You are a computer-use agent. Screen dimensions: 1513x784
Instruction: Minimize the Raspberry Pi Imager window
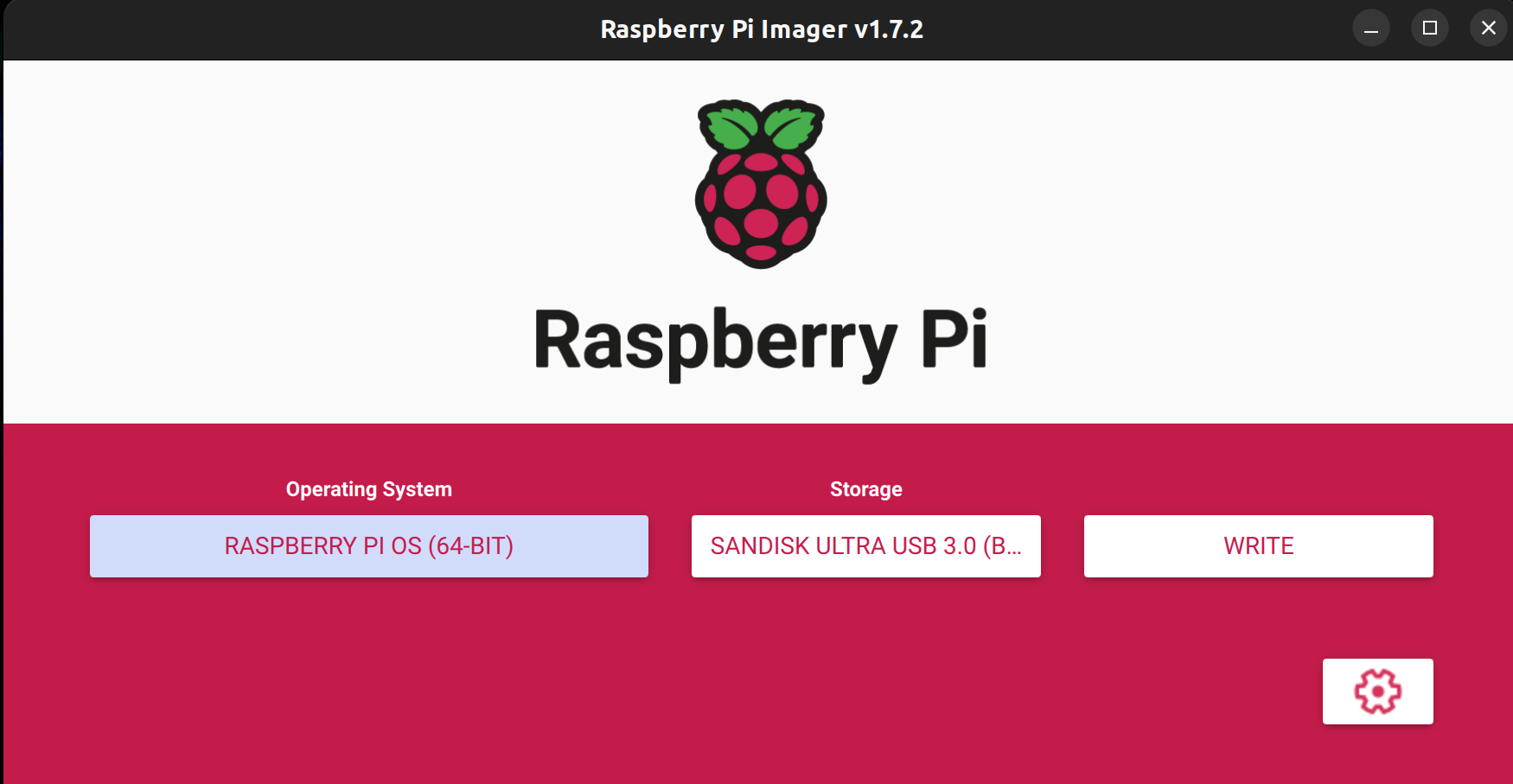pyautogui.click(x=1371, y=29)
